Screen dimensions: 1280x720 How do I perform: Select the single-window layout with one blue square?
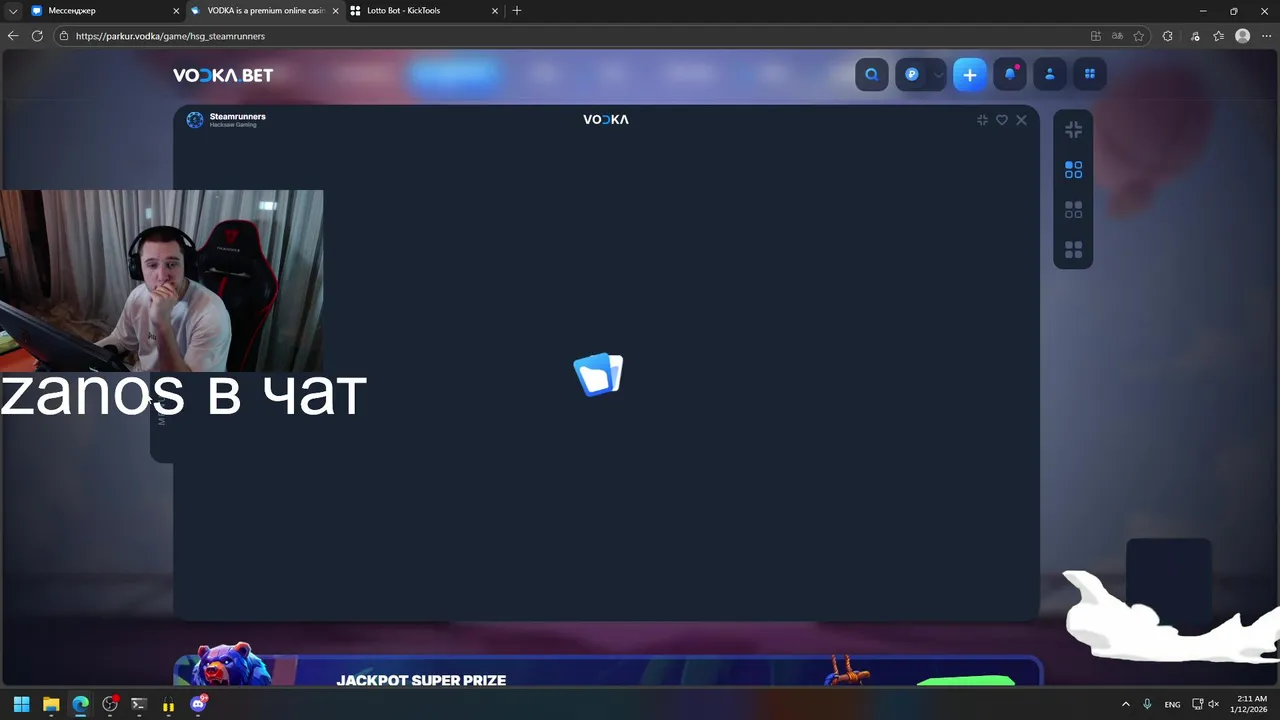click(x=1073, y=170)
